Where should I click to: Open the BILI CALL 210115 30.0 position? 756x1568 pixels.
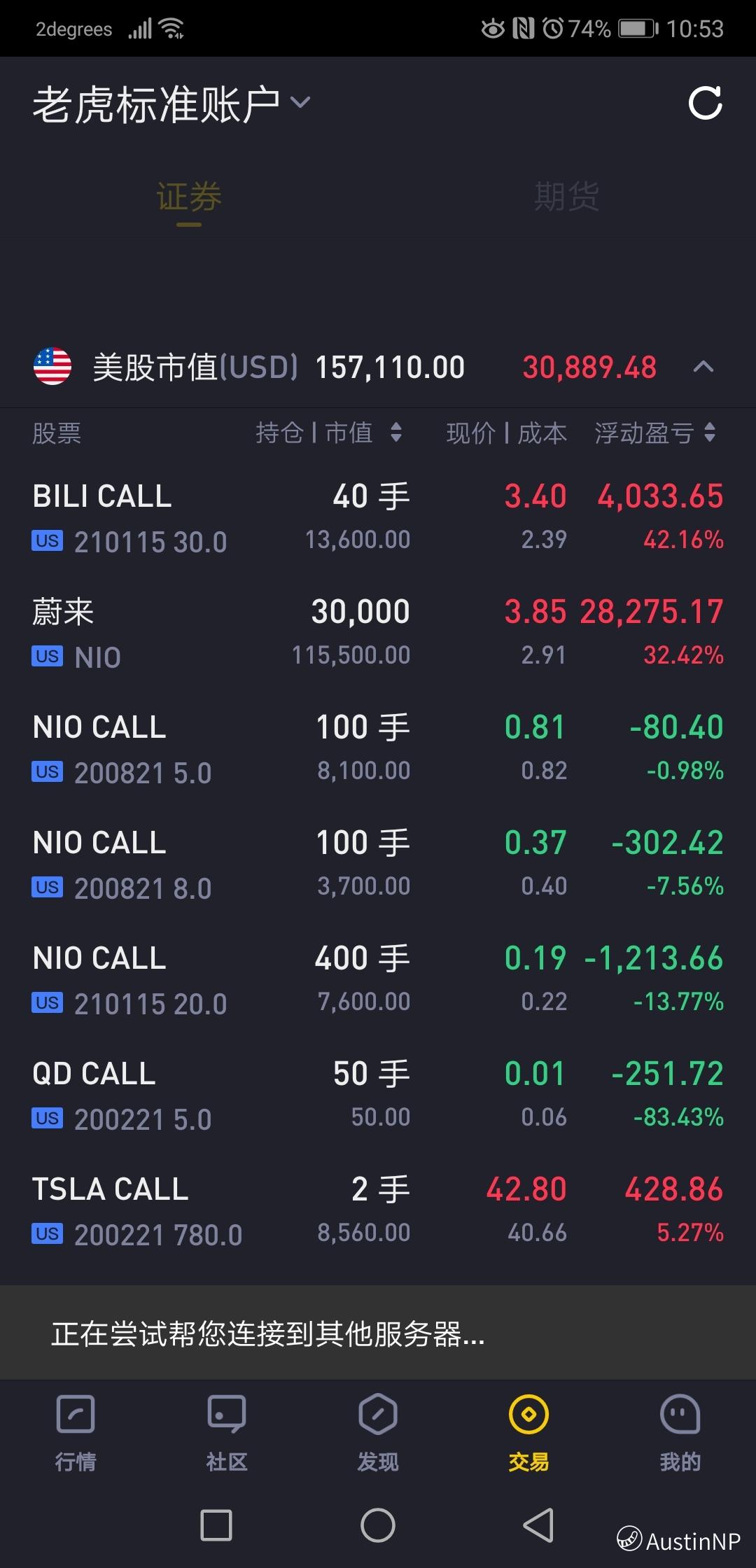[x=378, y=518]
